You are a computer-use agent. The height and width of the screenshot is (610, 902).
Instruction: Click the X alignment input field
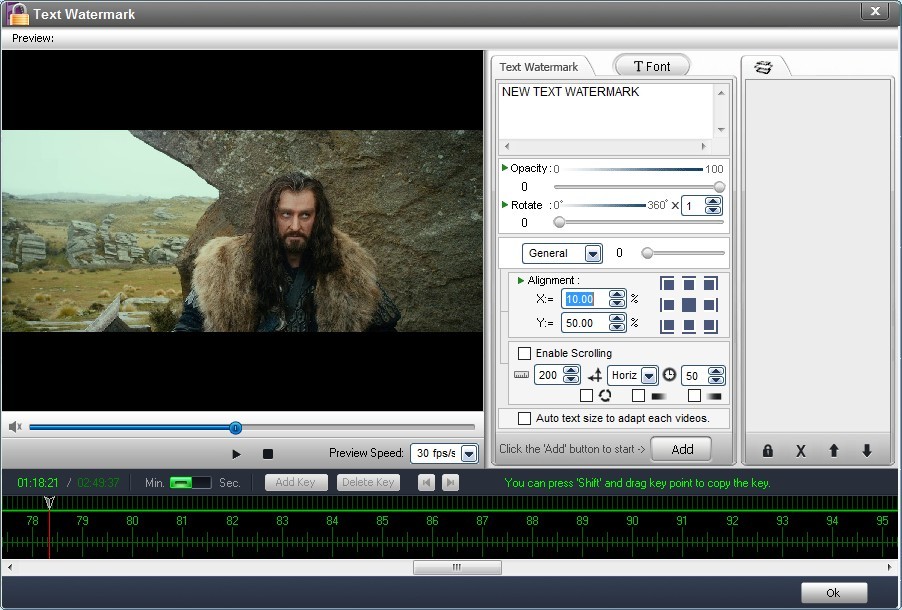[x=586, y=299]
